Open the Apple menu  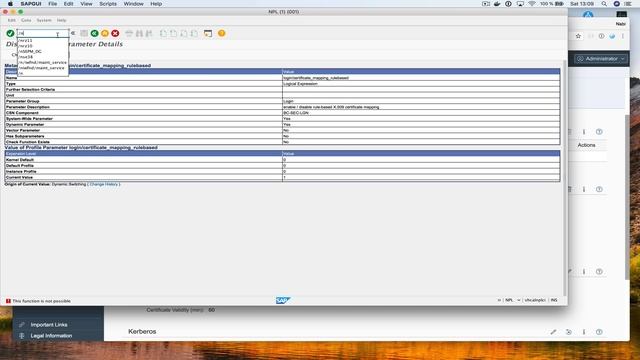tap(10, 4)
